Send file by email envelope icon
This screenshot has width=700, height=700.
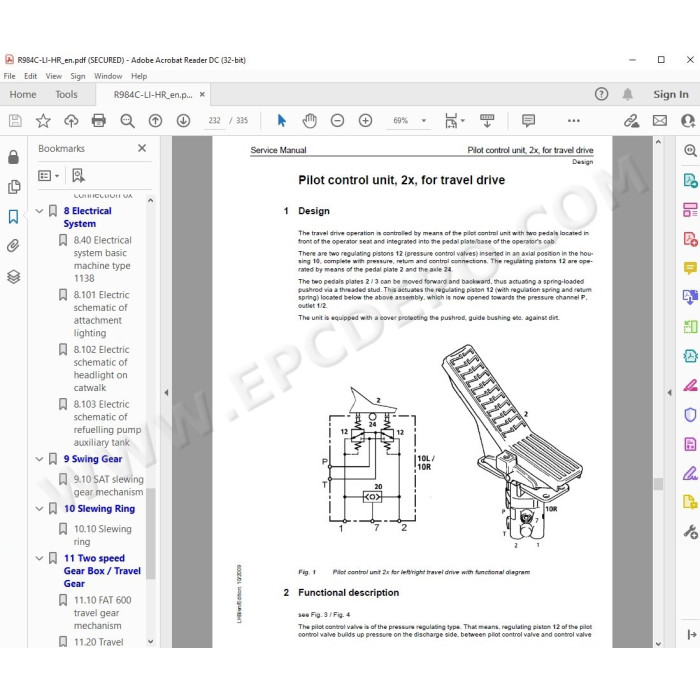(x=660, y=121)
